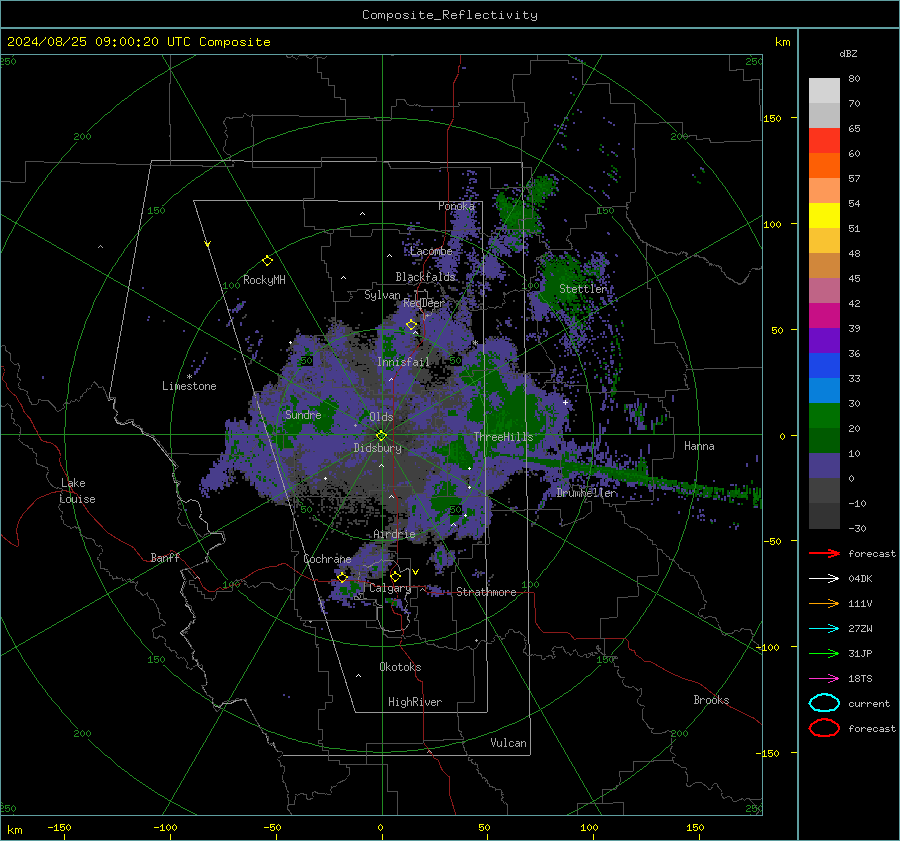
Task: Click the Ponoka city label
Action: point(456,206)
